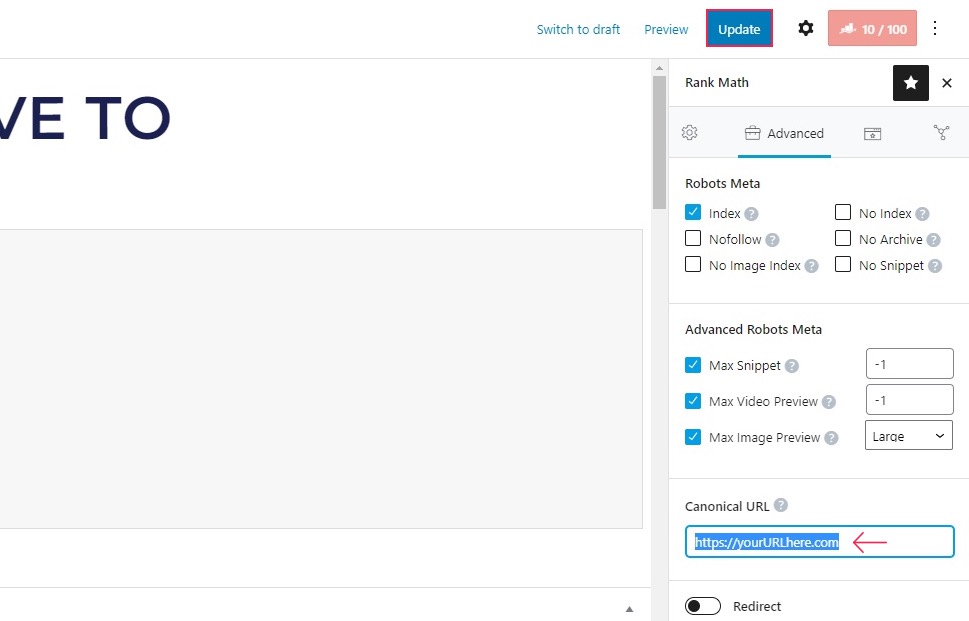
Task: Close the Rank Math sidebar
Action: [946, 83]
